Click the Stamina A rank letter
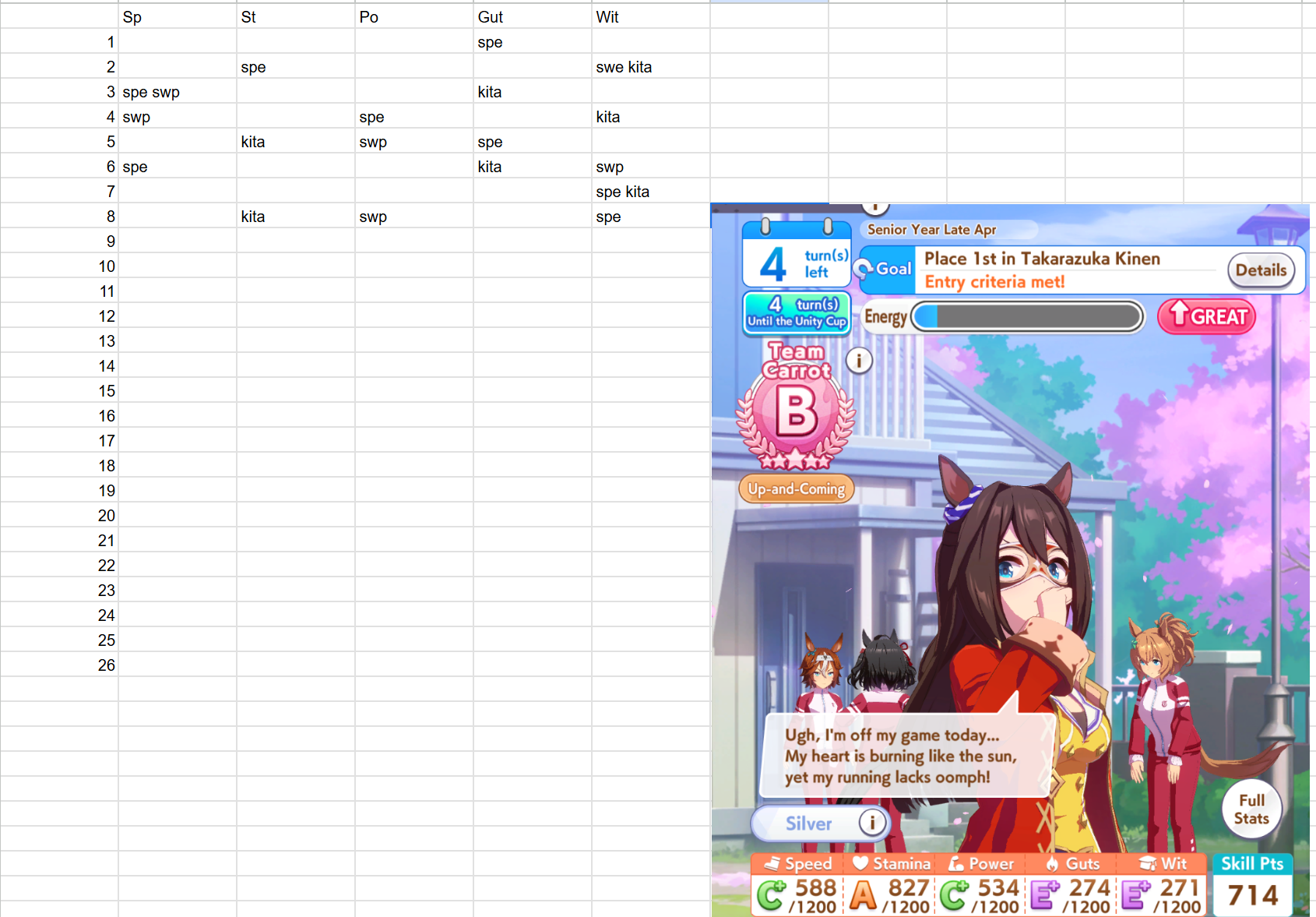Screen dimensions: 1316x917 point(863,895)
